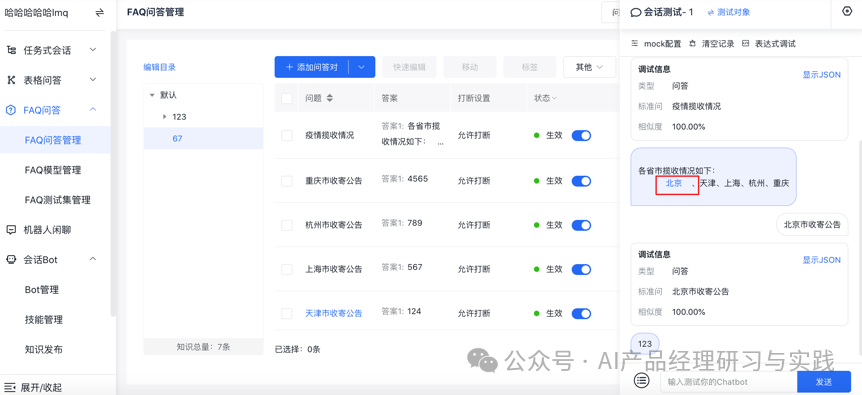The image size is (862, 395).
Task: Click the 展开/收起 menu icon
Action: (10, 387)
